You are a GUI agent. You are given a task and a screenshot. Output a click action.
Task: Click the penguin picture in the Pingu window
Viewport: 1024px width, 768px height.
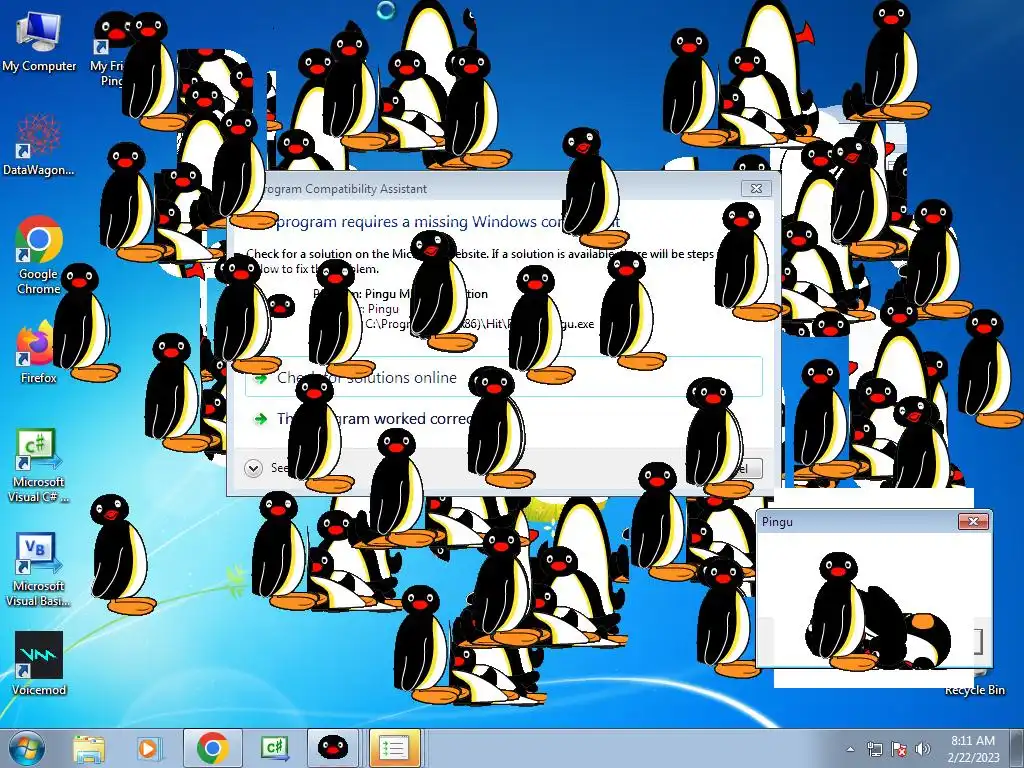878,611
